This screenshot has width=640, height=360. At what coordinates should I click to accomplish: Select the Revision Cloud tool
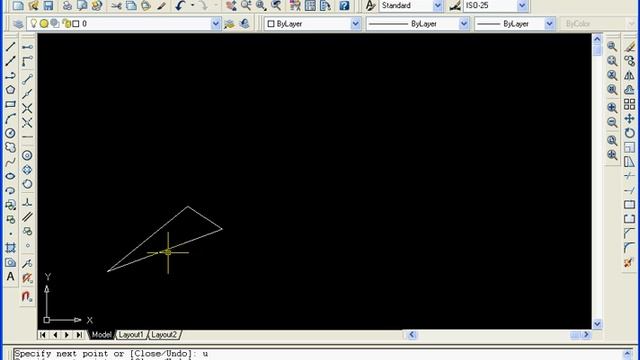11,147
